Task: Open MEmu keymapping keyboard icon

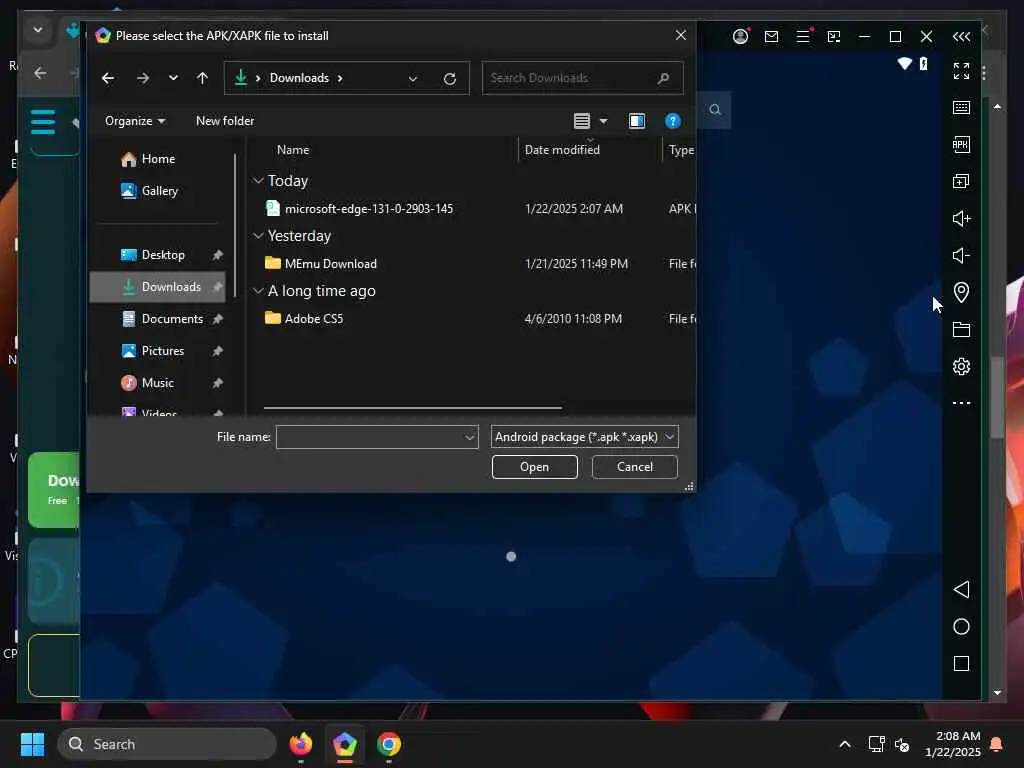Action: pyautogui.click(x=961, y=107)
